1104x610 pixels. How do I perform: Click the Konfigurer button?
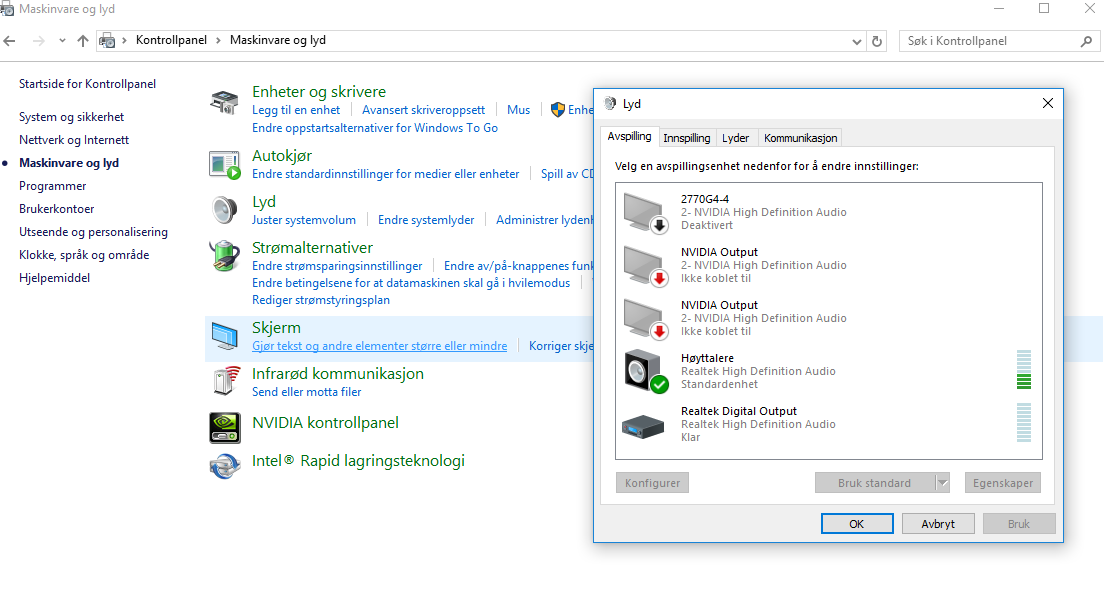pos(652,483)
